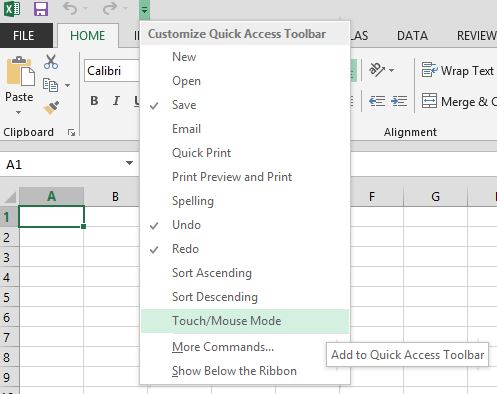497x394 pixels.
Task: Select column A header
Action: coord(51,196)
